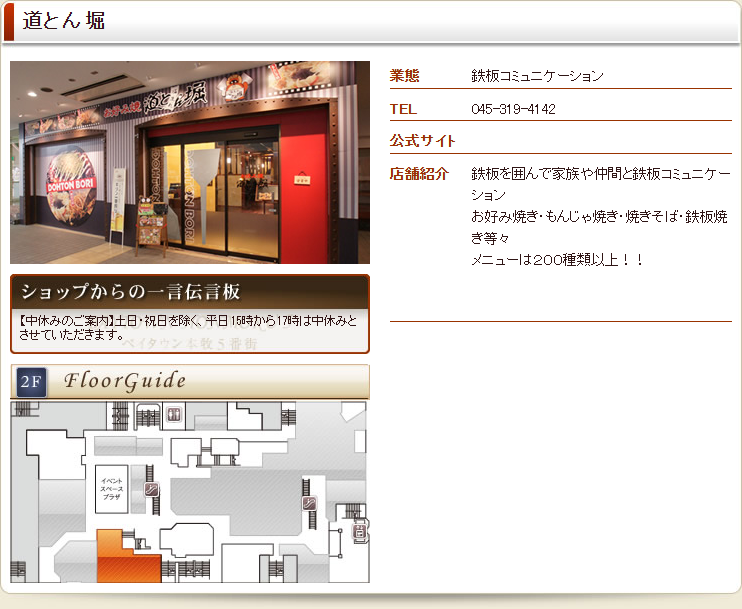Open the 公式サイト row label
This screenshot has height=609, width=742.
(x=422, y=141)
